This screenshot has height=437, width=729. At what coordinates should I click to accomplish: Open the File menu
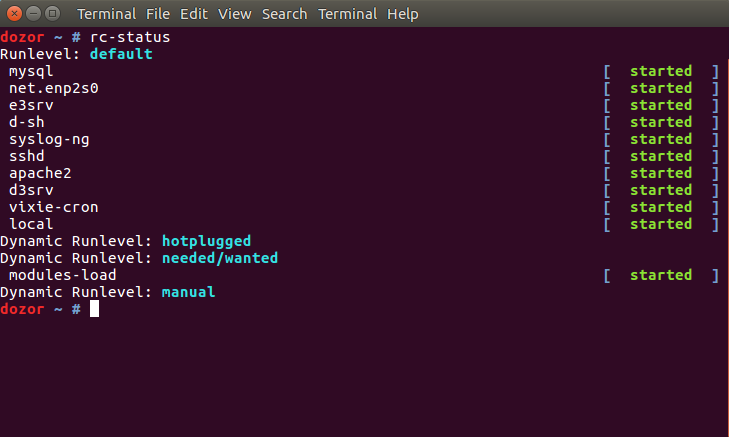pos(158,14)
